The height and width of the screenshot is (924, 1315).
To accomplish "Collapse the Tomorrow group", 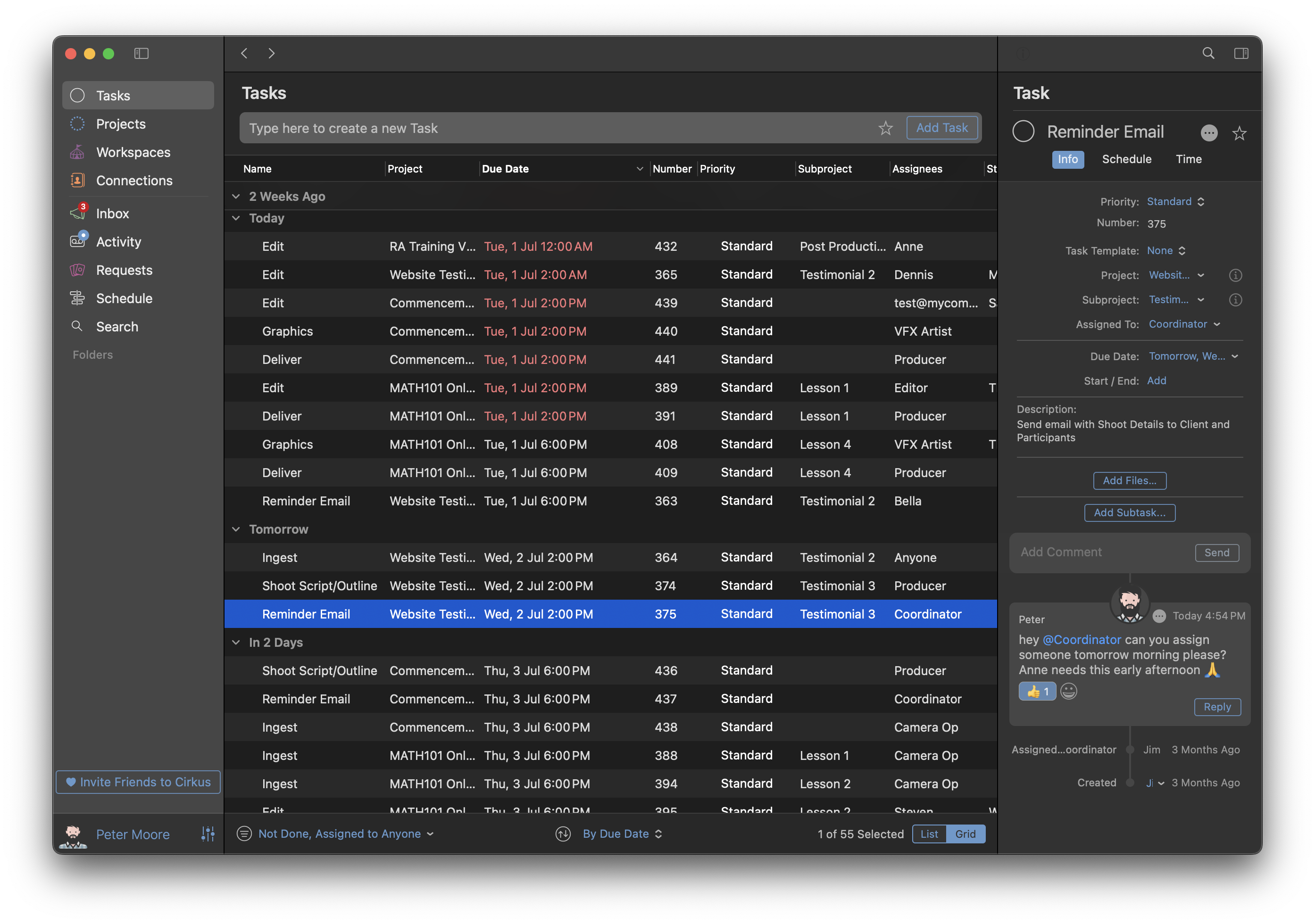I will (236, 529).
